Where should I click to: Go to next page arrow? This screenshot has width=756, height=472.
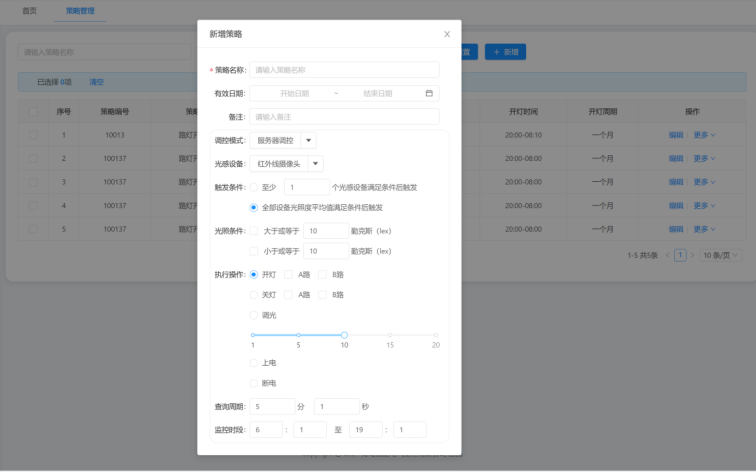point(692,255)
